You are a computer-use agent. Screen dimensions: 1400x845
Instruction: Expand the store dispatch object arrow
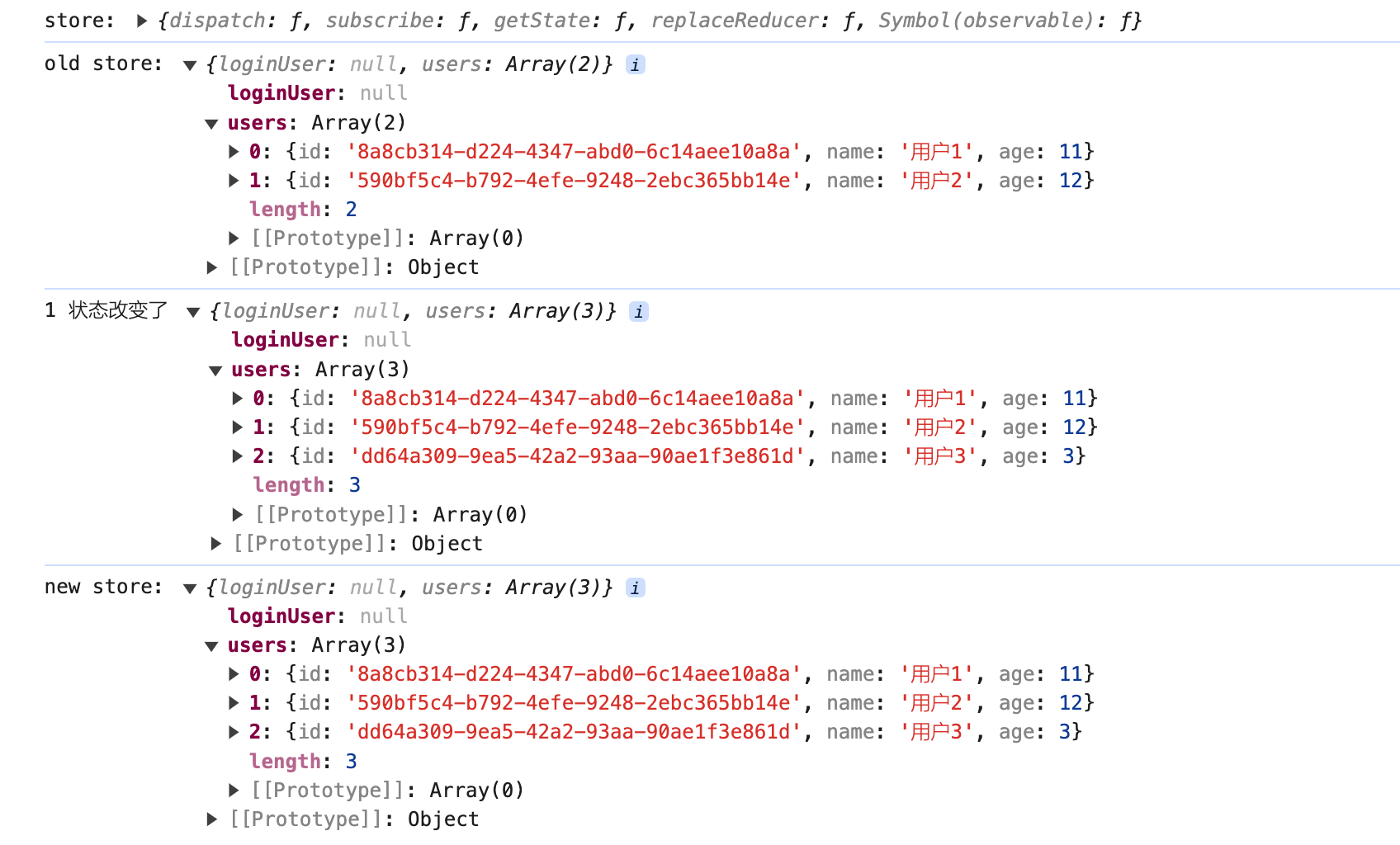[142, 21]
